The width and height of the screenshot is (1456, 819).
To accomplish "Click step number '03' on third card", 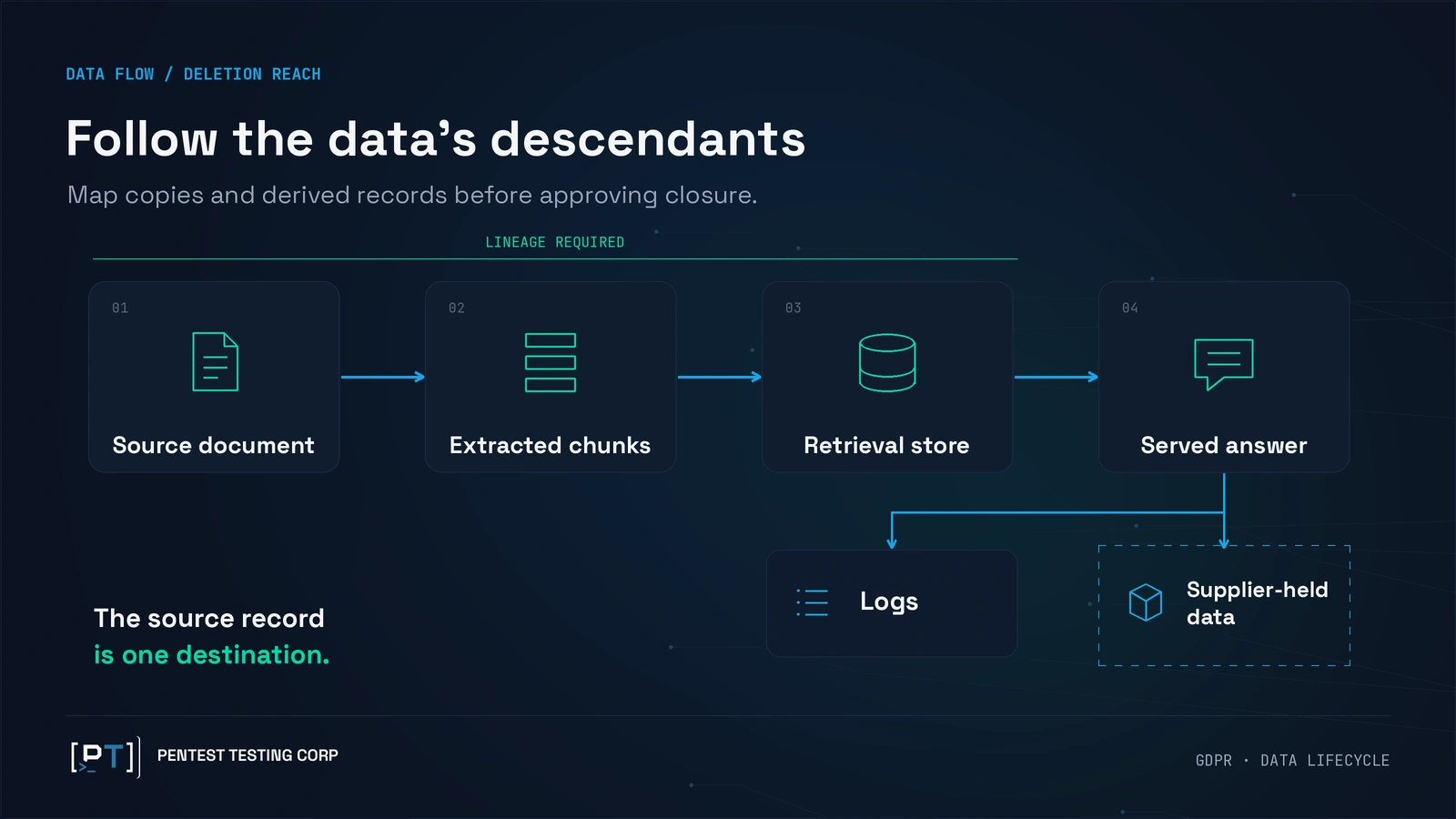I will 794,308.
